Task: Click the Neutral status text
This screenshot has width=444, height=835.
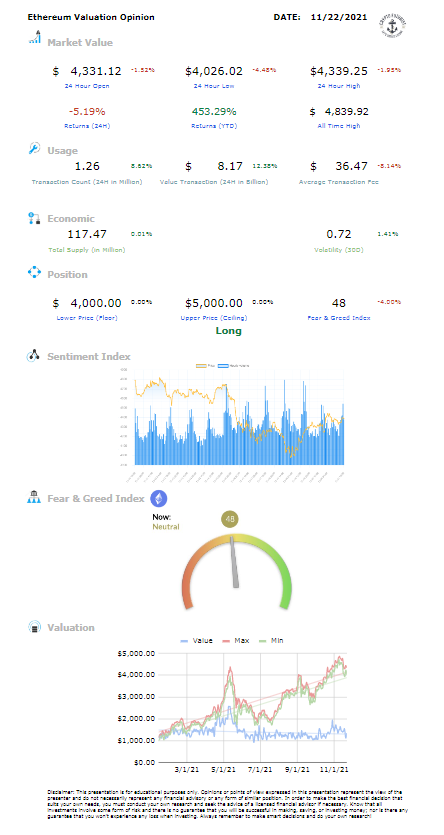Action: click(x=166, y=527)
